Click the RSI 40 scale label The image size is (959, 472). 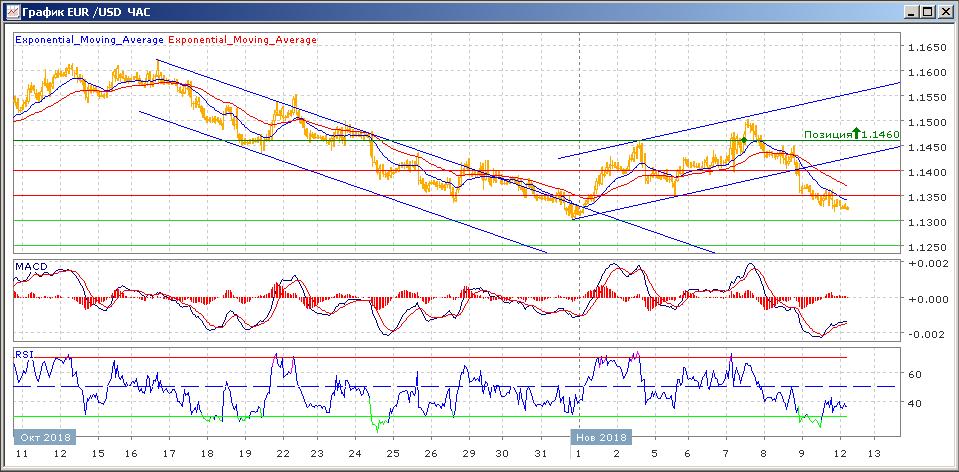[912, 403]
